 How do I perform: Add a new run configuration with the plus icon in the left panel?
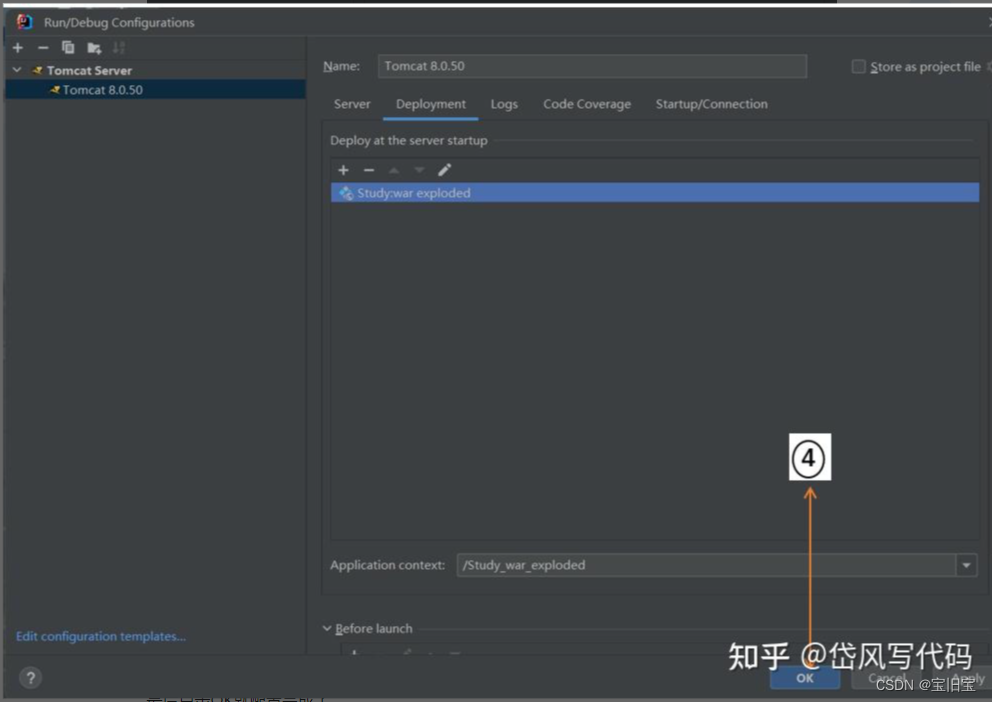tap(18, 48)
